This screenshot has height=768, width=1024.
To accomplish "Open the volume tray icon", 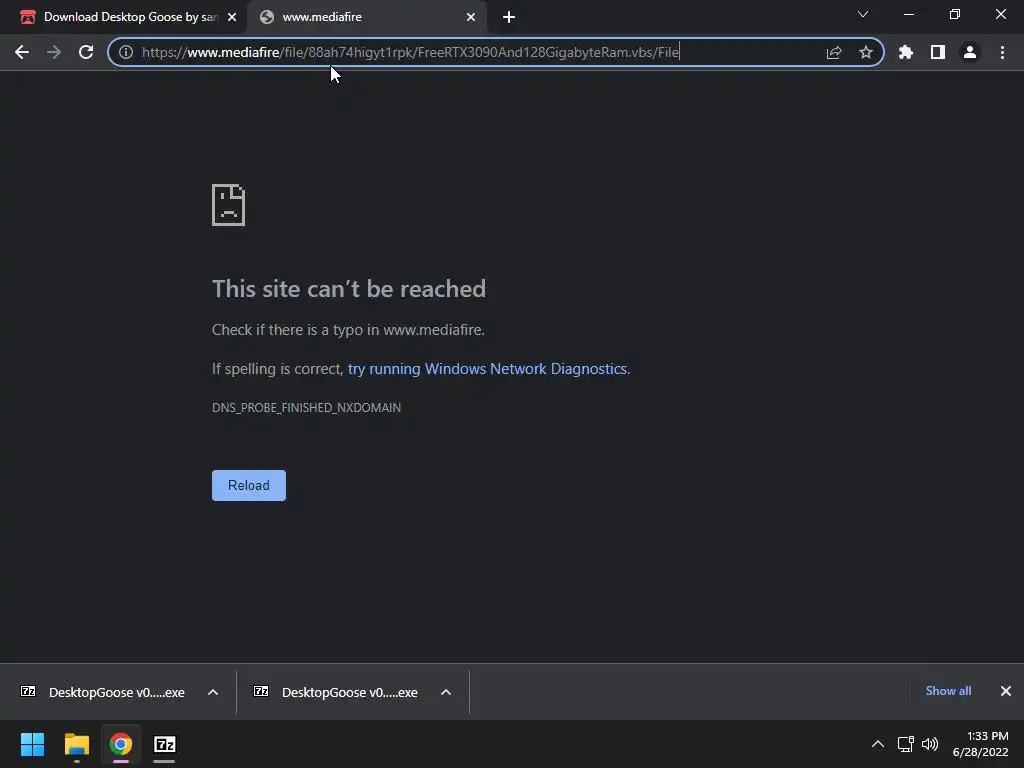I will [x=930, y=744].
